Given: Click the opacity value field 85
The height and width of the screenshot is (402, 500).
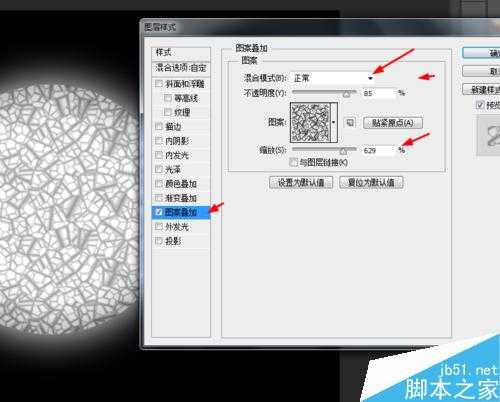Looking at the screenshot, I should (x=379, y=93).
